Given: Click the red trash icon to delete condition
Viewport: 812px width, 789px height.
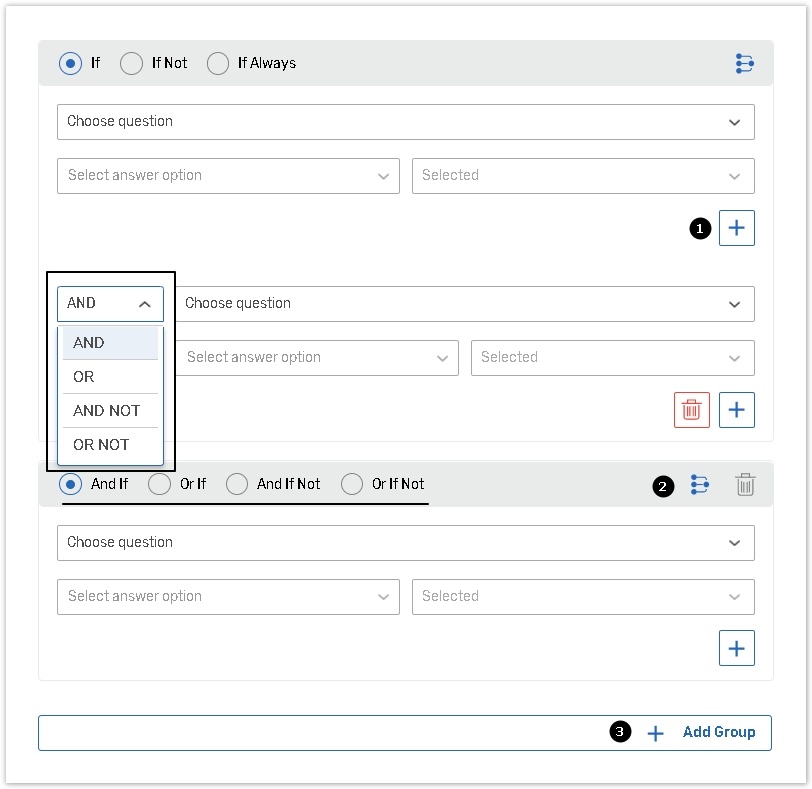Looking at the screenshot, I should [691, 410].
